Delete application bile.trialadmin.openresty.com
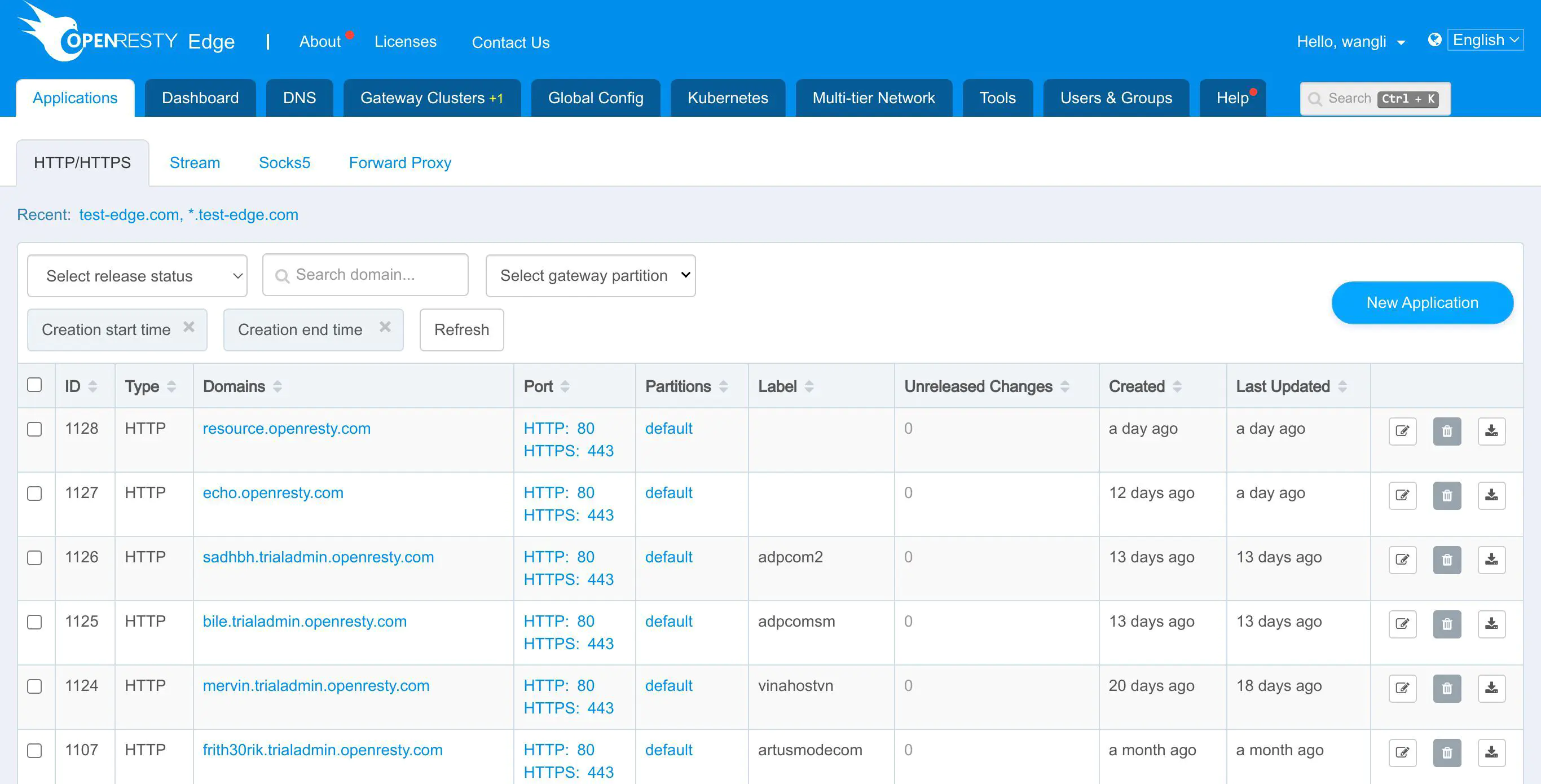This screenshot has height=784, width=1541. point(1446,624)
